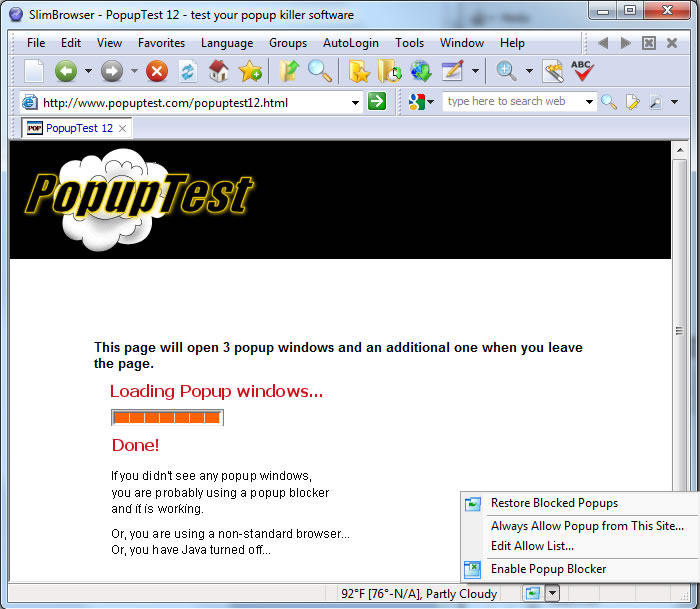The image size is (700, 609).
Task: Open the AutoLogin menu
Action: point(351,43)
